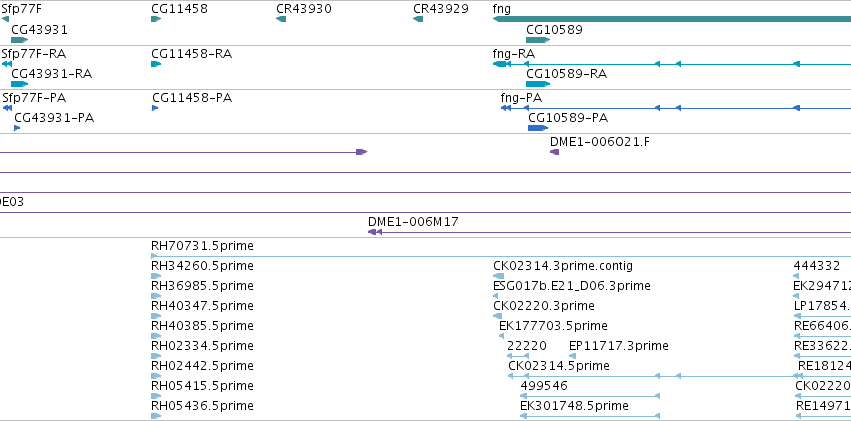Click the CG10589 gene glyph

[538, 40]
